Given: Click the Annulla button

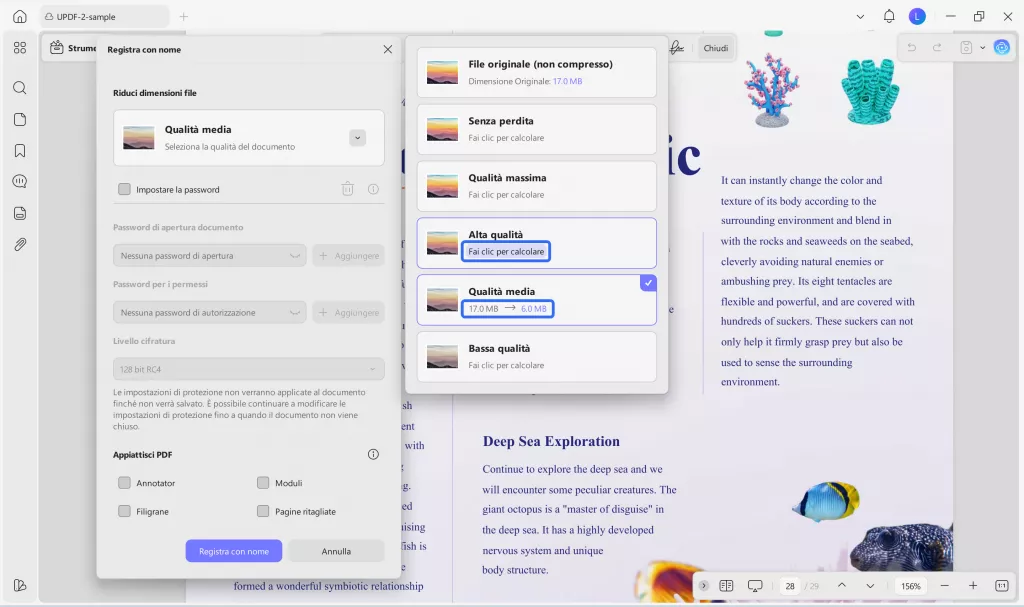Looking at the screenshot, I should [x=336, y=551].
